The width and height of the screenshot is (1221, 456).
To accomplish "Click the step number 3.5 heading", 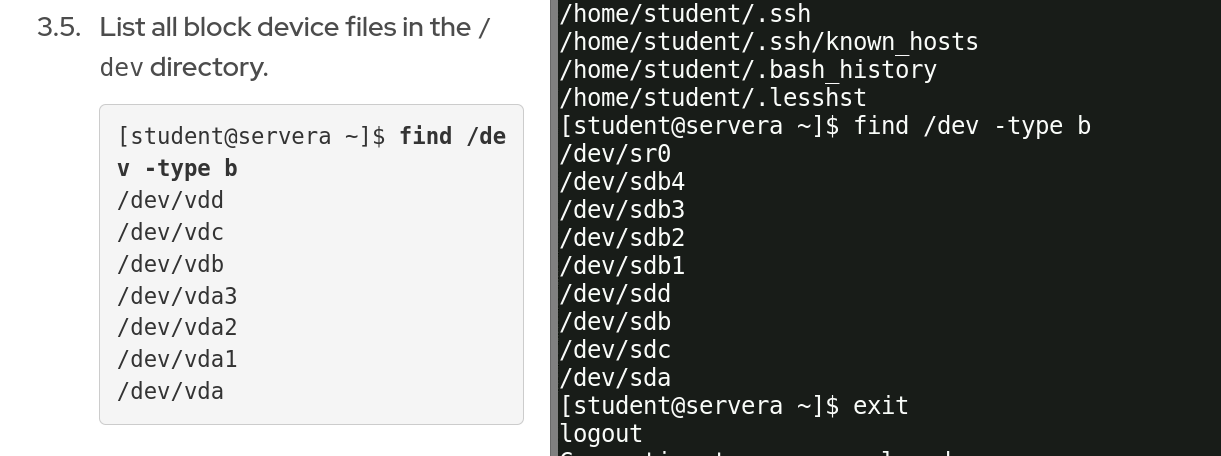I will [58, 28].
